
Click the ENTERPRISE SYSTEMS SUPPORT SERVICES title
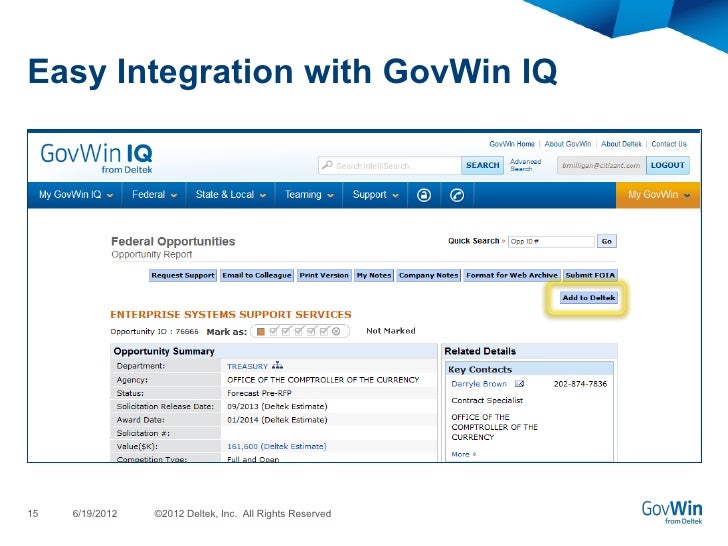[231, 314]
